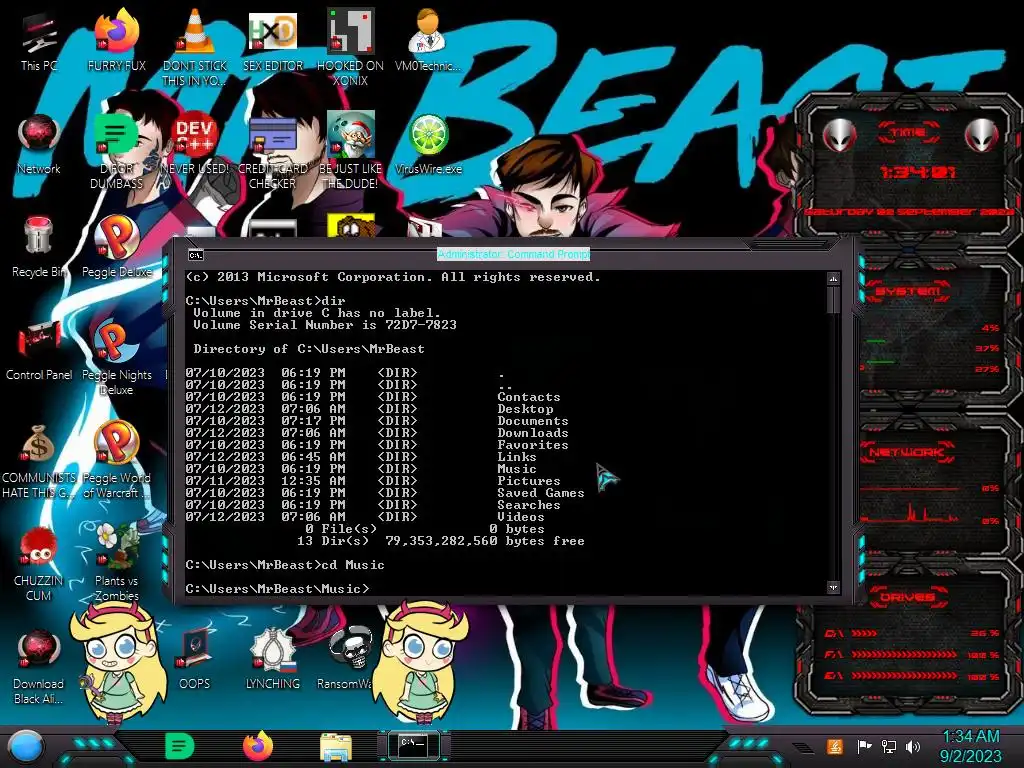Click the Favorites directory entry
This screenshot has height=768, width=1024.
coord(532,445)
